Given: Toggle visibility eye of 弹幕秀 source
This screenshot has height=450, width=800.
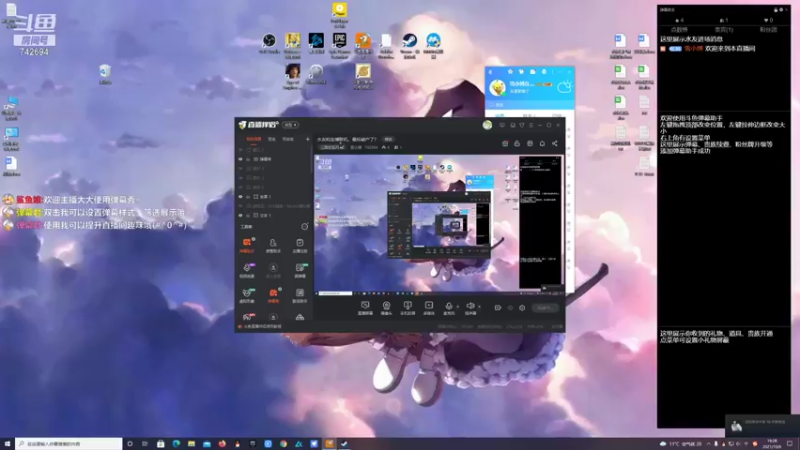Looking at the screenshot, I should coord(241,159).
